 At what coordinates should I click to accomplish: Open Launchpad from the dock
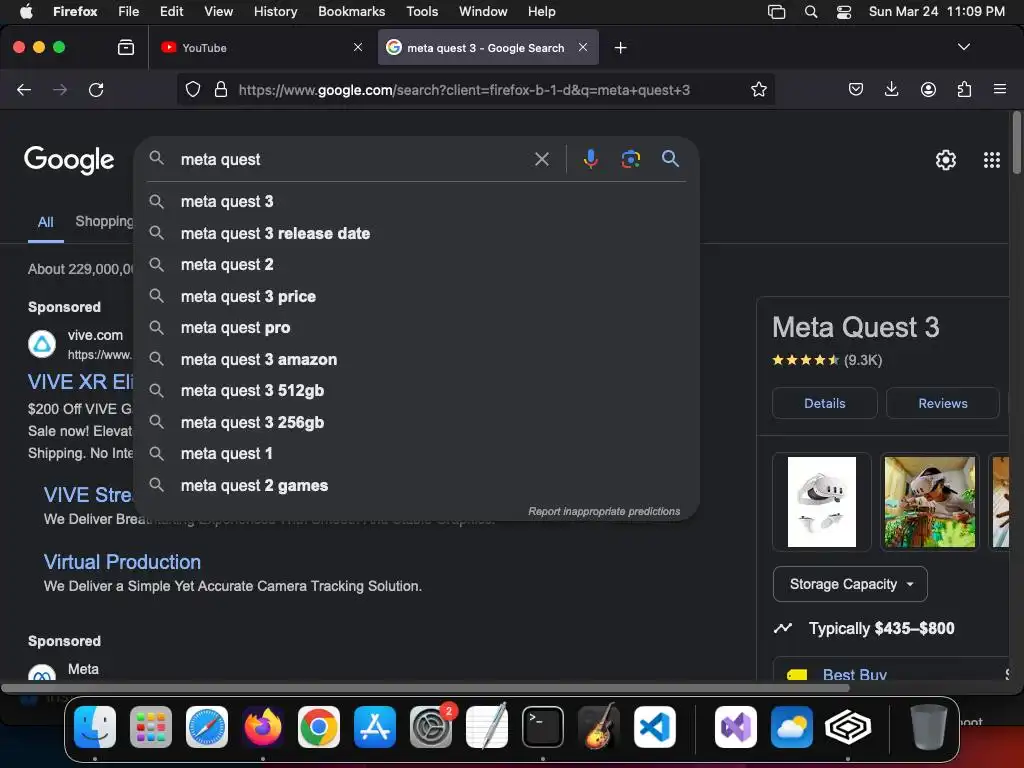[151, 727]
